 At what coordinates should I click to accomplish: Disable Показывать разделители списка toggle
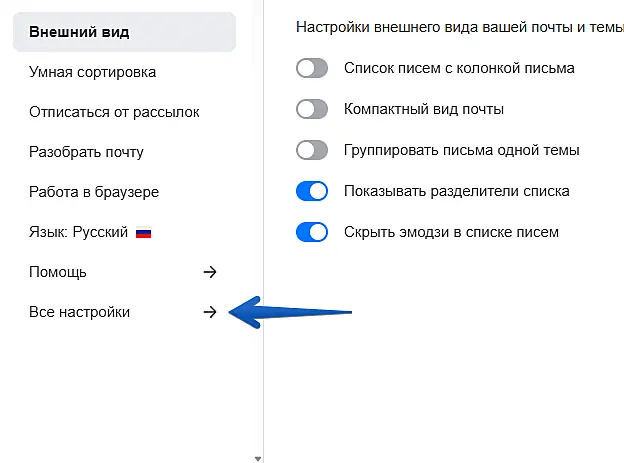[x=312, y=191]
